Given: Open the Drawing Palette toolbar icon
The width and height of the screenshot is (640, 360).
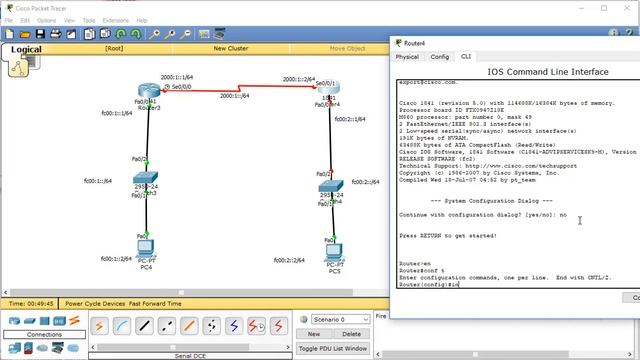Looking at the screenshot, I should (204, 34).
